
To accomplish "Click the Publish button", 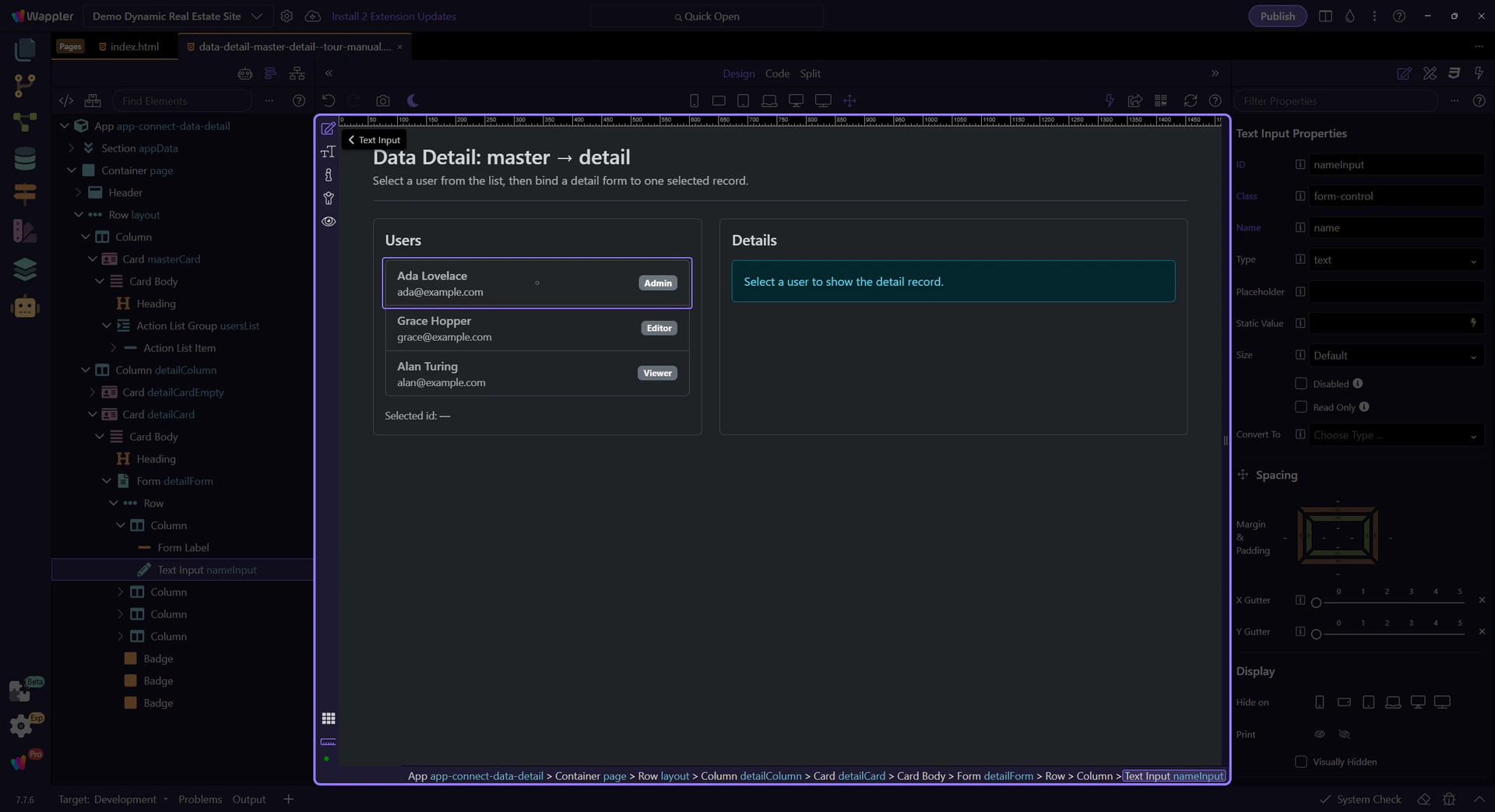I will (1277, 16).
